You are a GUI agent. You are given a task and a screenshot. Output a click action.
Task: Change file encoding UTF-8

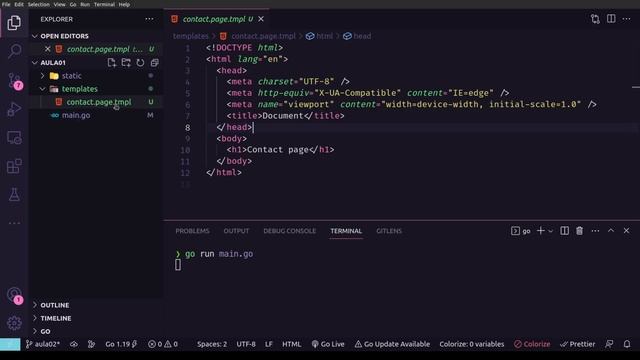click(x=246, y=344)
